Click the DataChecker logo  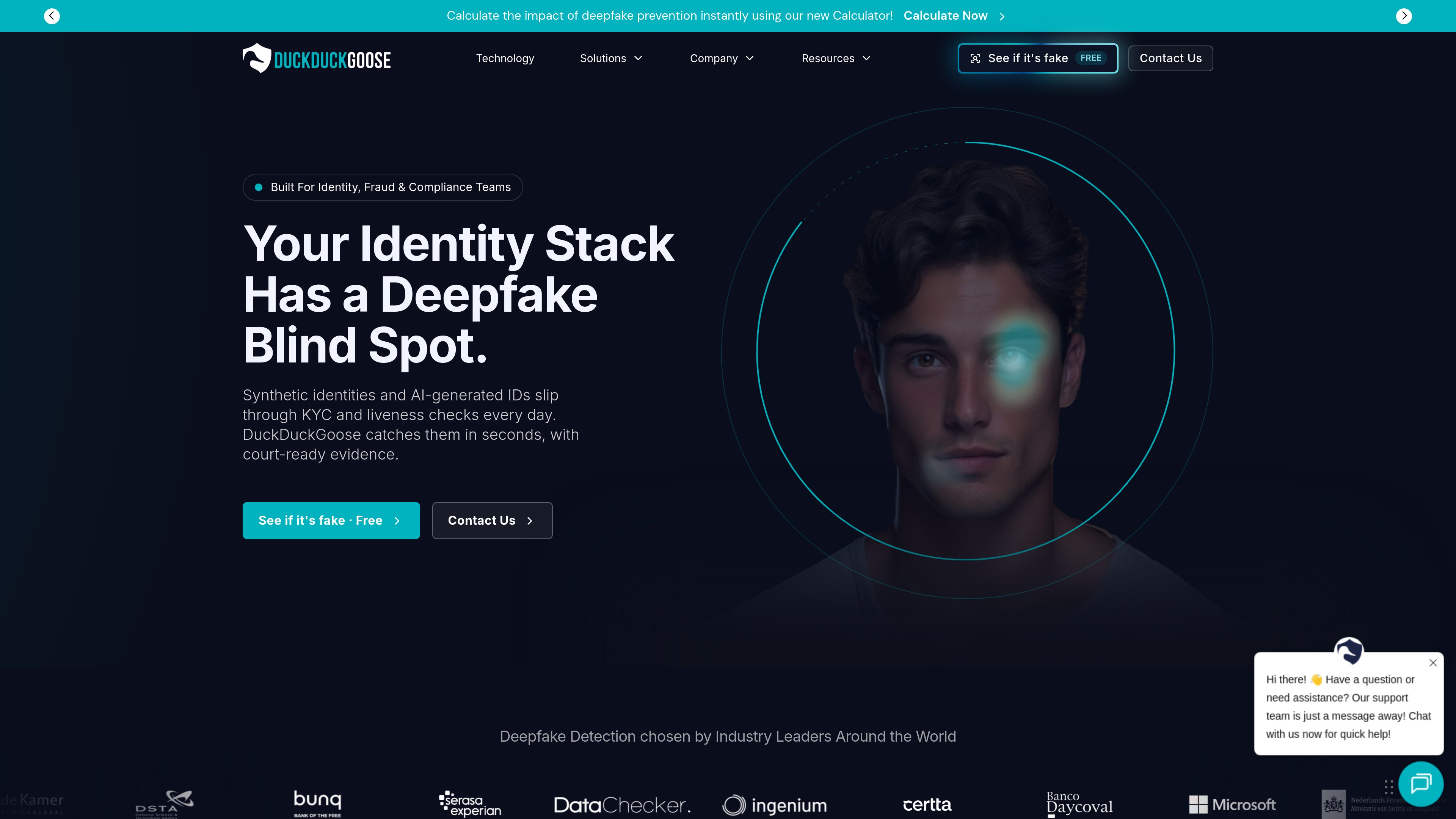(x=622, y=805)
